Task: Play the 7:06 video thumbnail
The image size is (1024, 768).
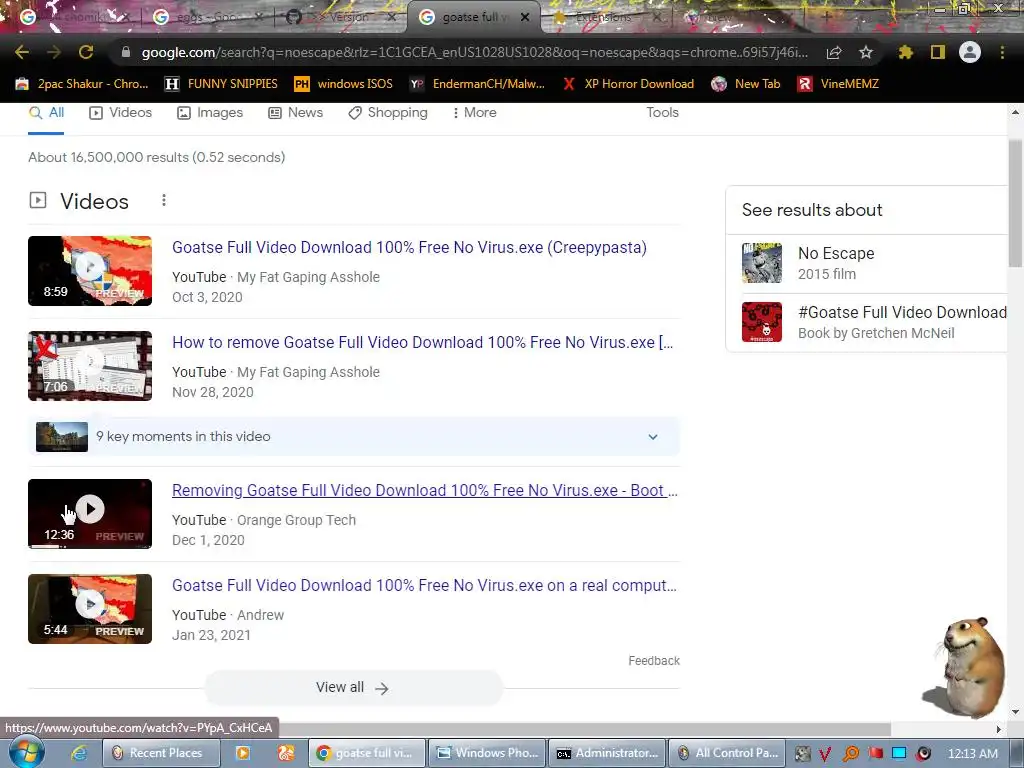Action: (90, 366)
